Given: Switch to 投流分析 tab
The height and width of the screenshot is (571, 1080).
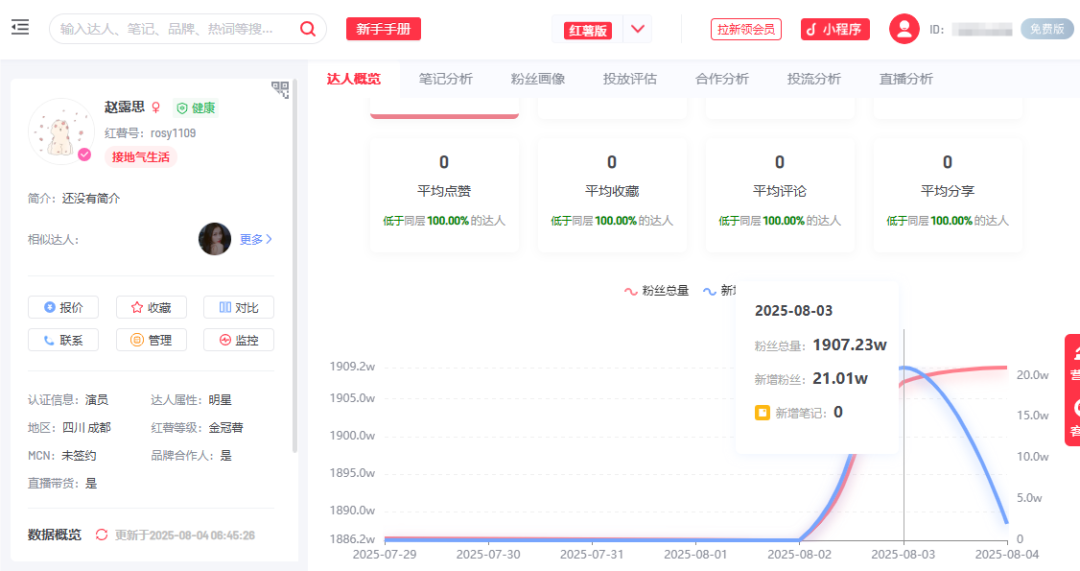Looking at the screenshot, I should tap(814, 79).
